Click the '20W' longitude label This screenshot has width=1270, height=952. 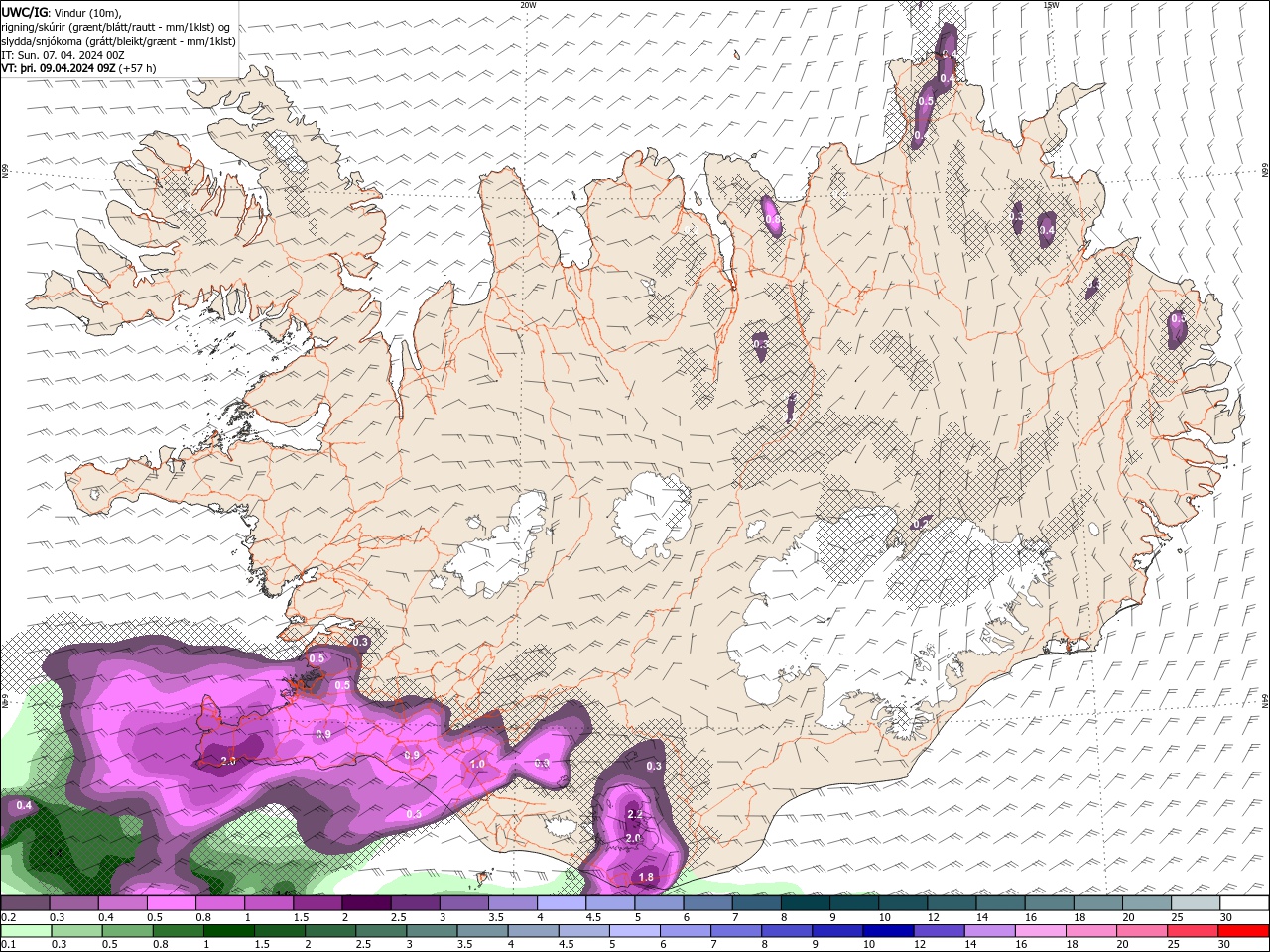(x=528, y=5)
